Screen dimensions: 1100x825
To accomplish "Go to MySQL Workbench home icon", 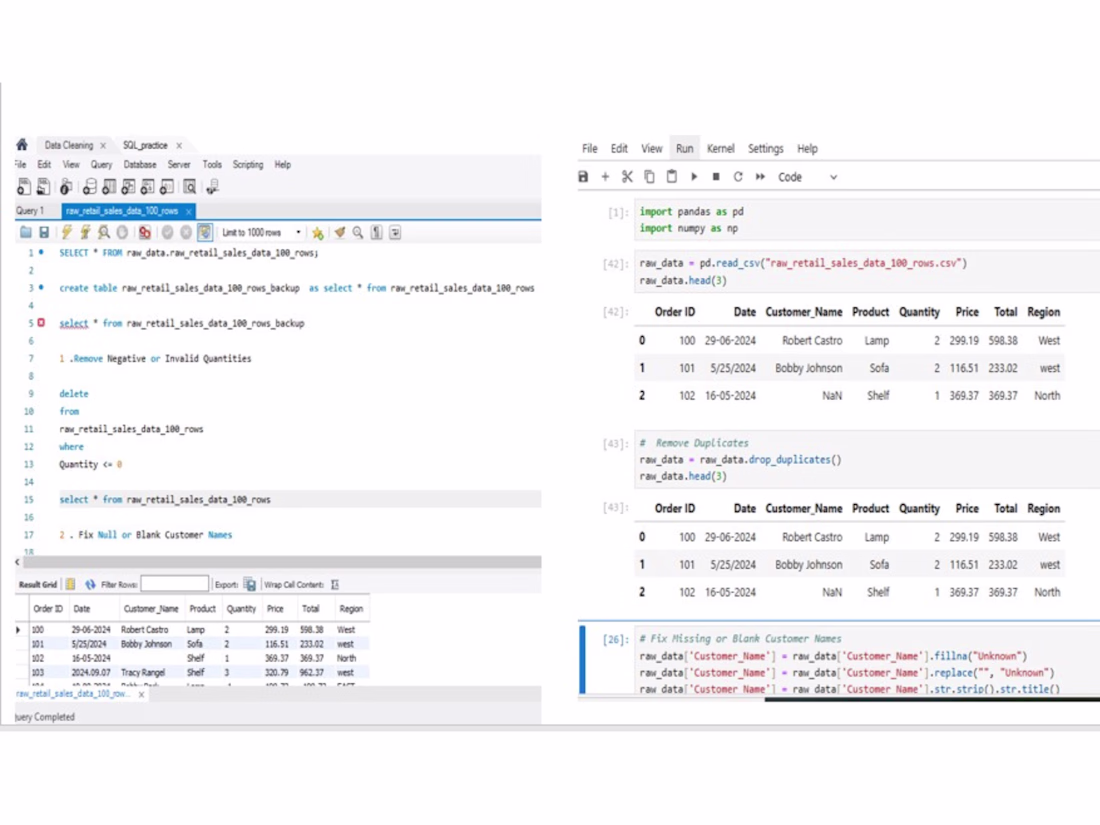I will click(22, 145).
